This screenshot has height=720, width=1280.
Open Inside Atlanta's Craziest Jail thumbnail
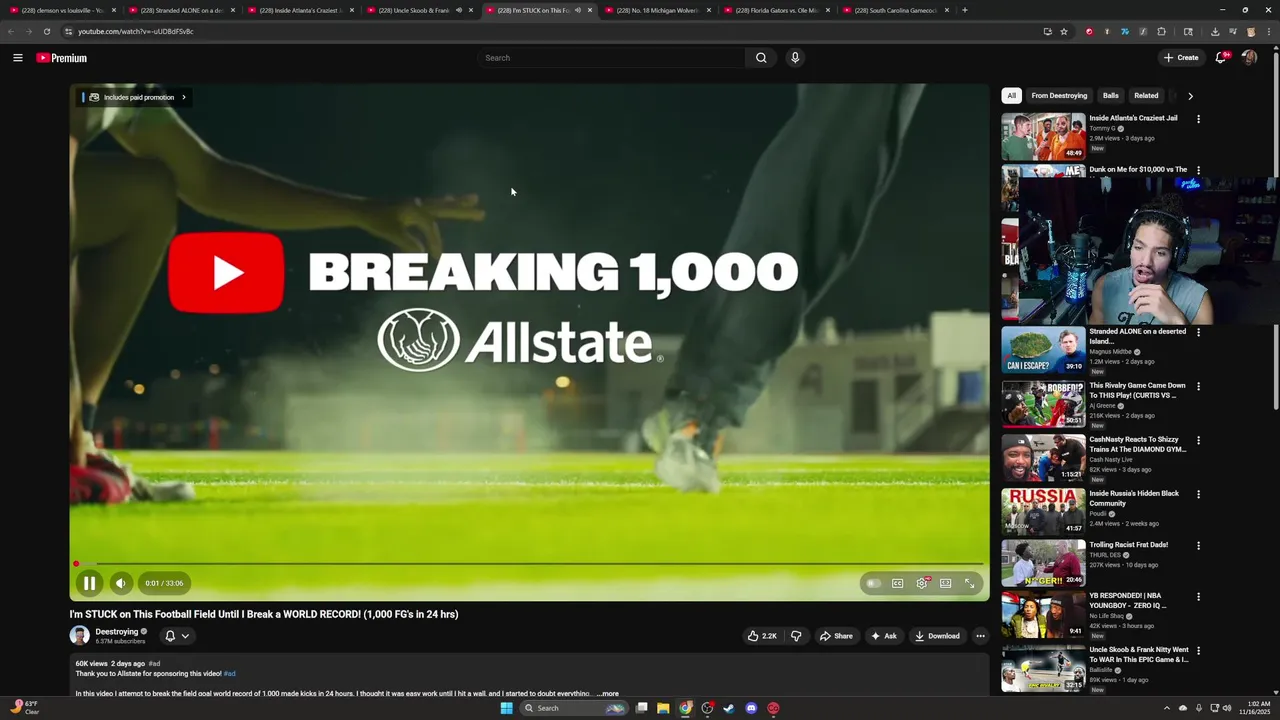coord(1043,136)
